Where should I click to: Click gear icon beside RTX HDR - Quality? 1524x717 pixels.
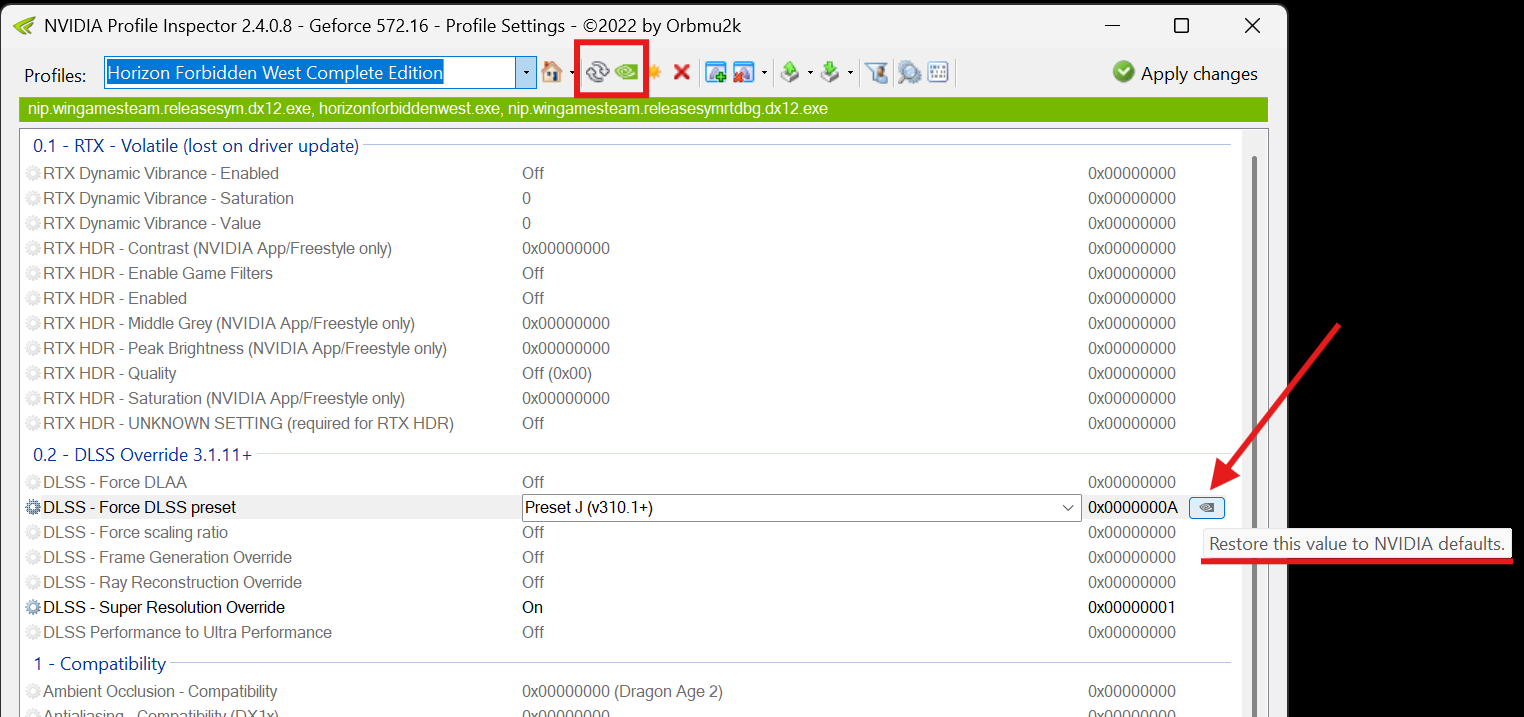point(34,373)
